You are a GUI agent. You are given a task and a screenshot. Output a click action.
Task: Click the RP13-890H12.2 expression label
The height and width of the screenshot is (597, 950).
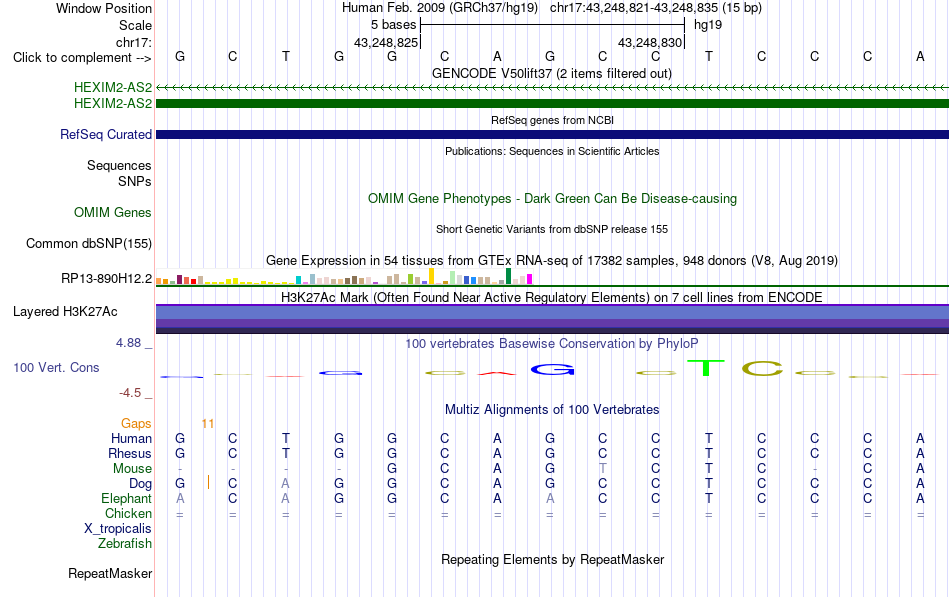point(107,279)
